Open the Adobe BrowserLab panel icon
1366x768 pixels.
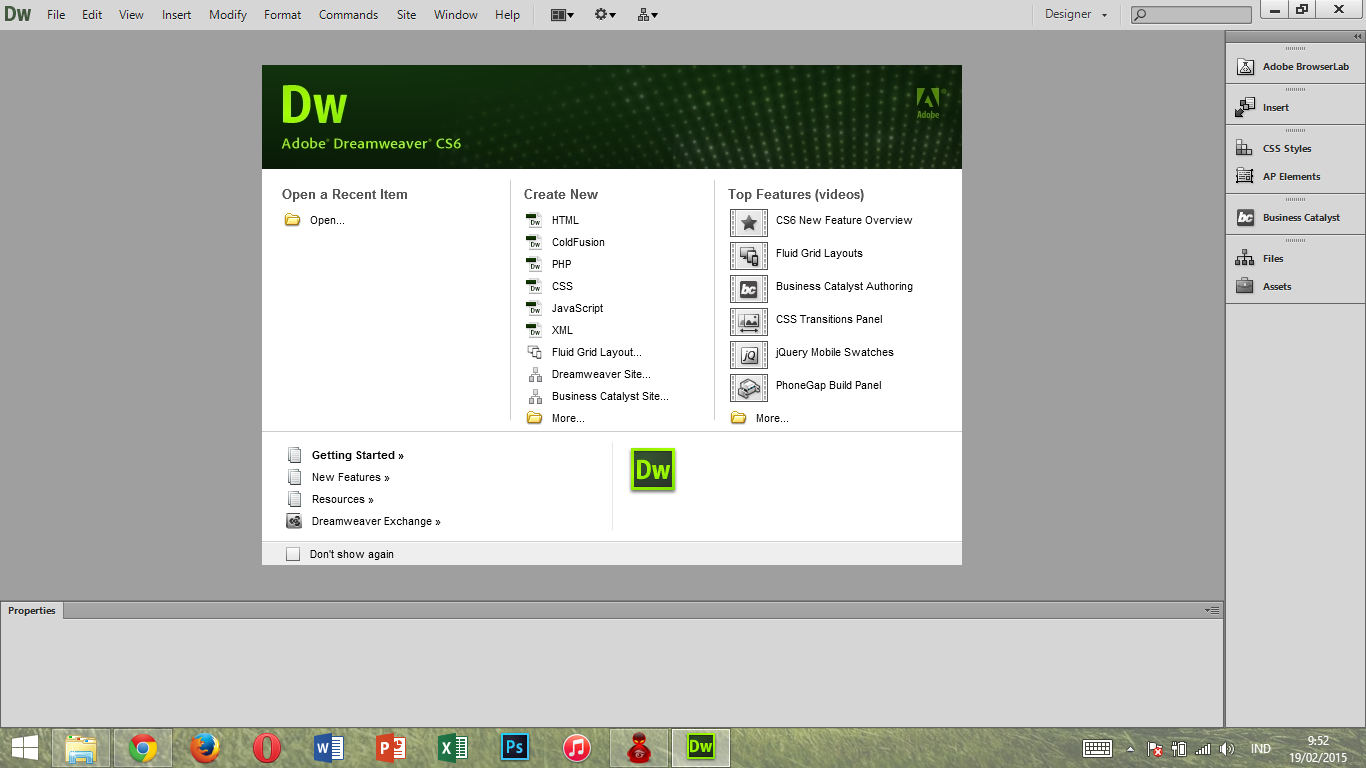tap(1245, 67)
